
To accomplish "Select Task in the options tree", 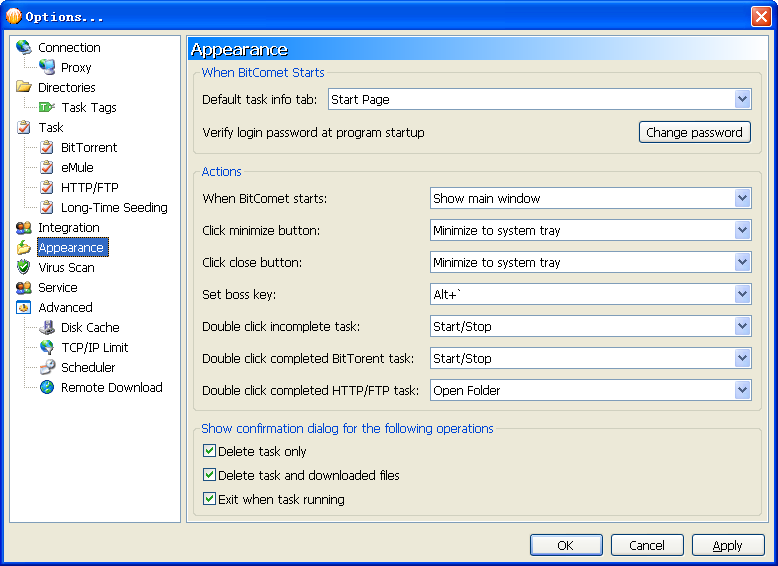I will coord(51,127).
